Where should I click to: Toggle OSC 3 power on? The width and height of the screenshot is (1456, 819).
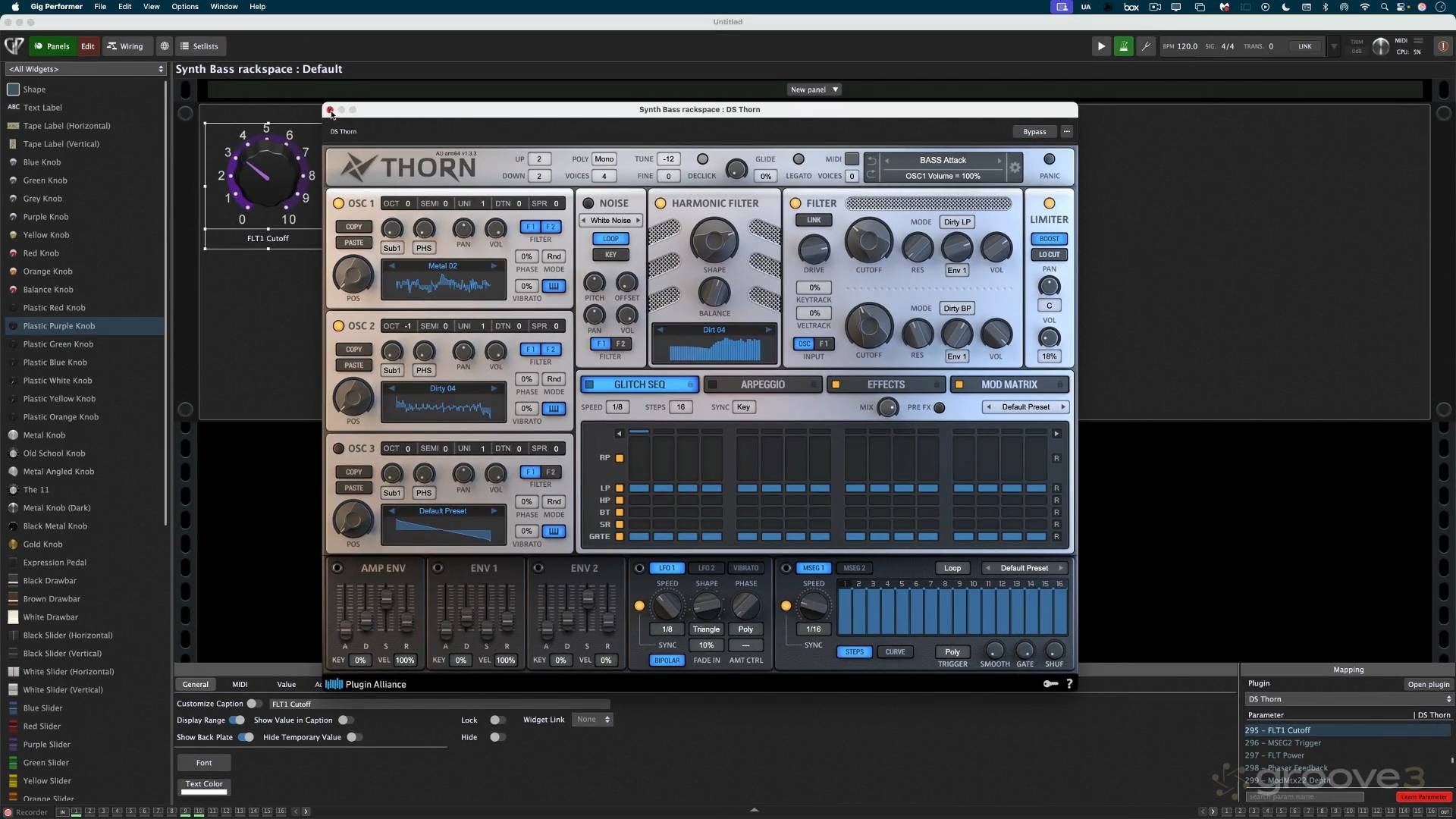(339, 449)
